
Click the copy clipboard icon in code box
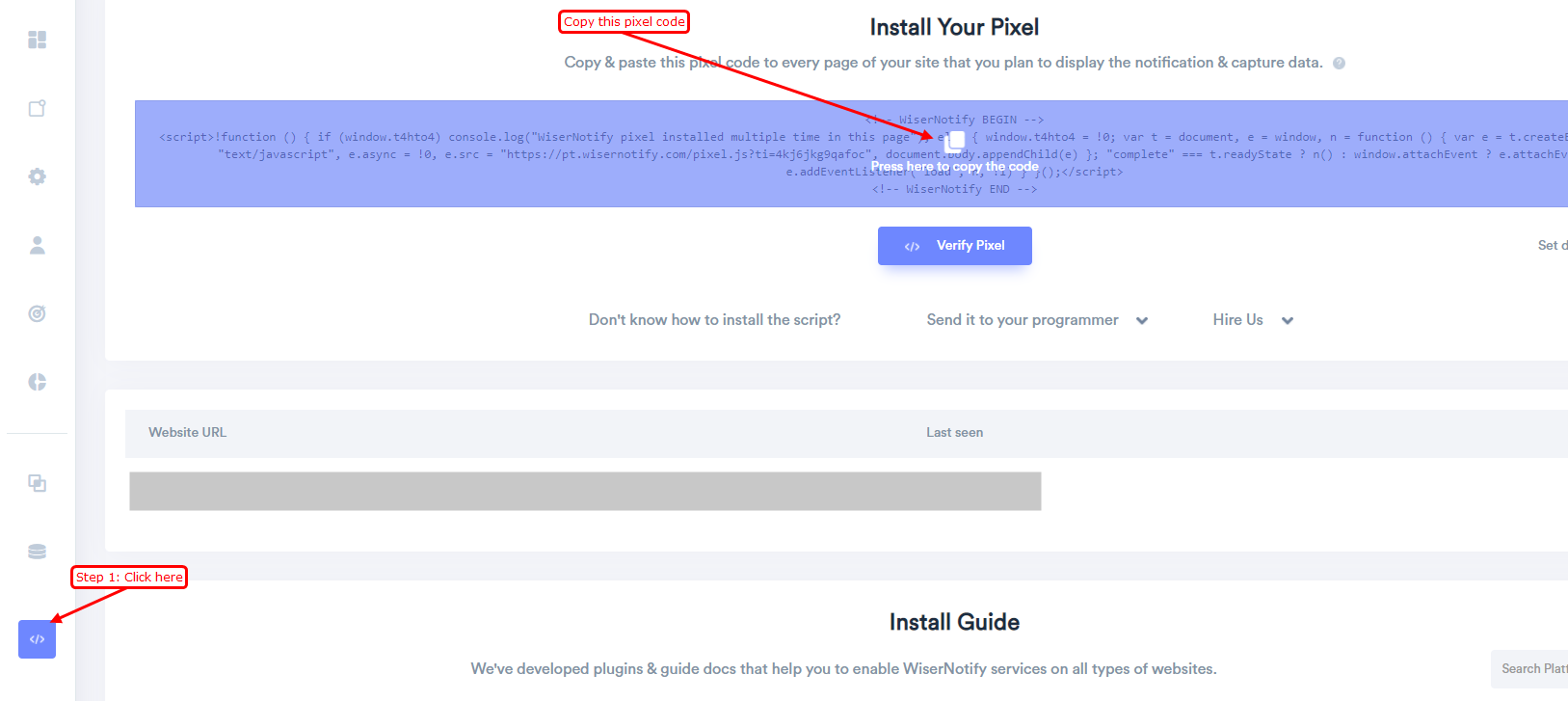(x=955, y=141)
